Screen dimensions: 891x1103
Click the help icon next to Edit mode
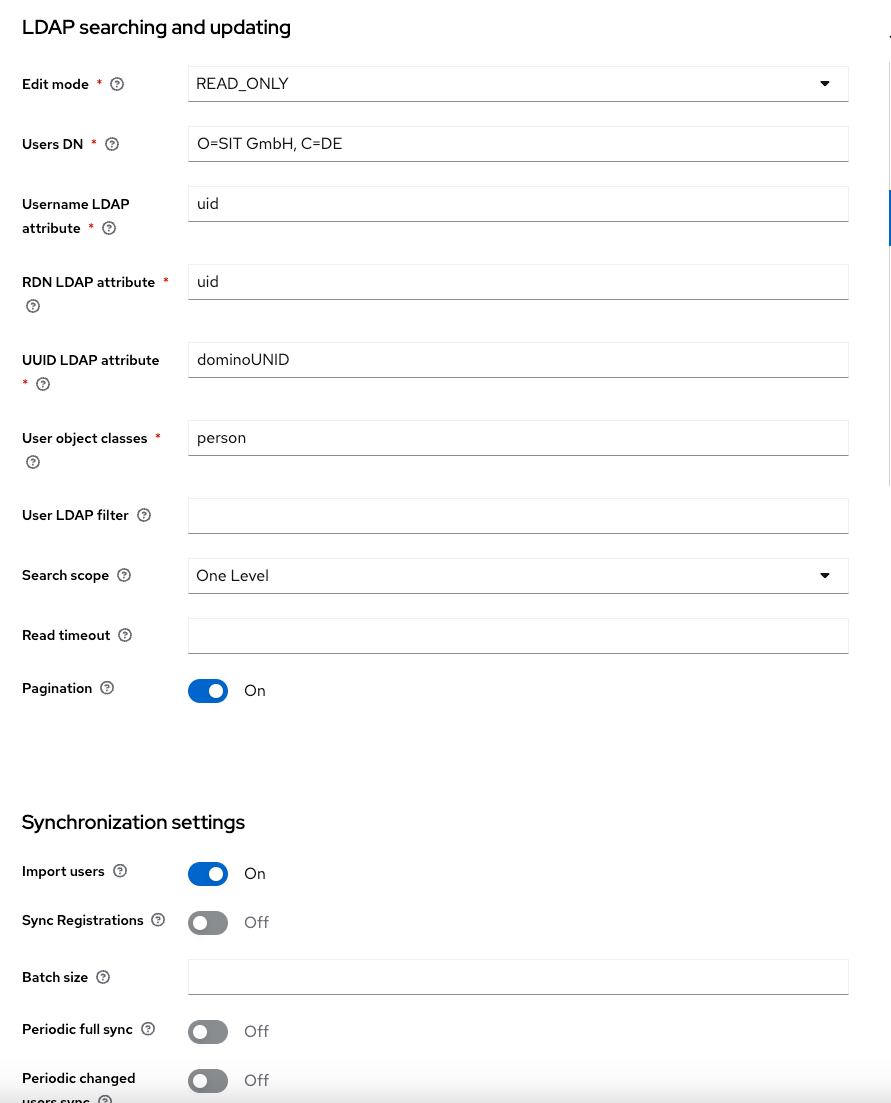tap(117, 85)
